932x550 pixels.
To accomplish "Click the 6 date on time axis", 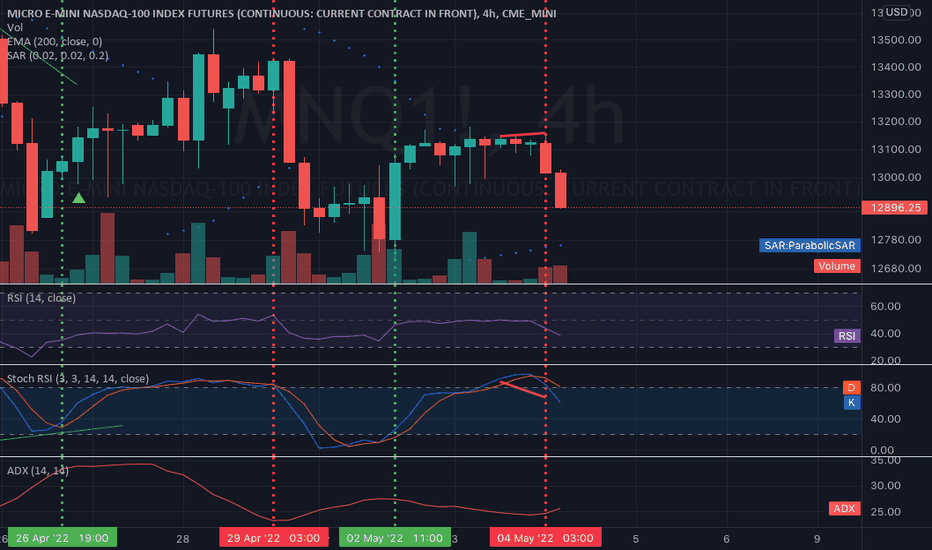I will tap(726, 539).
